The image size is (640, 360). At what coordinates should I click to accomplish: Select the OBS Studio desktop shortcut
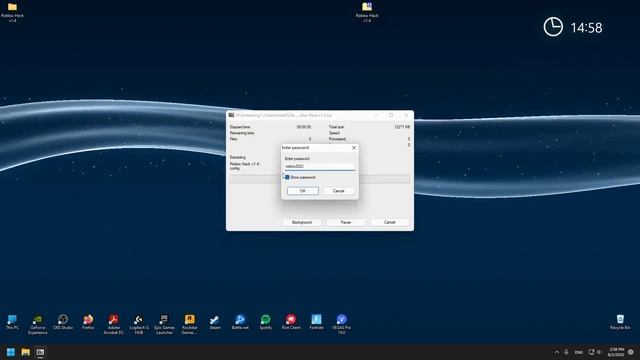pyautogui.click(x=63, y=322)
